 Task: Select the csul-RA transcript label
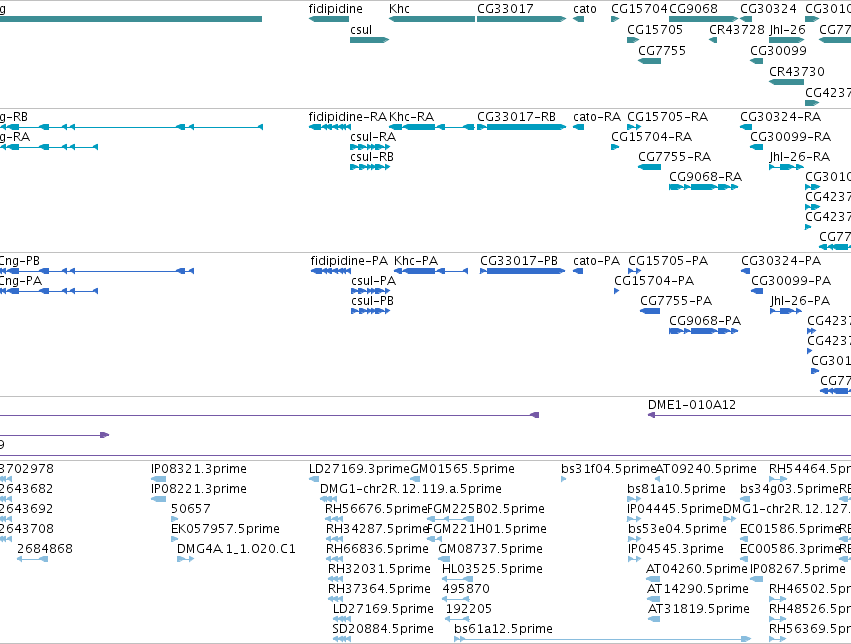(373, 137)
